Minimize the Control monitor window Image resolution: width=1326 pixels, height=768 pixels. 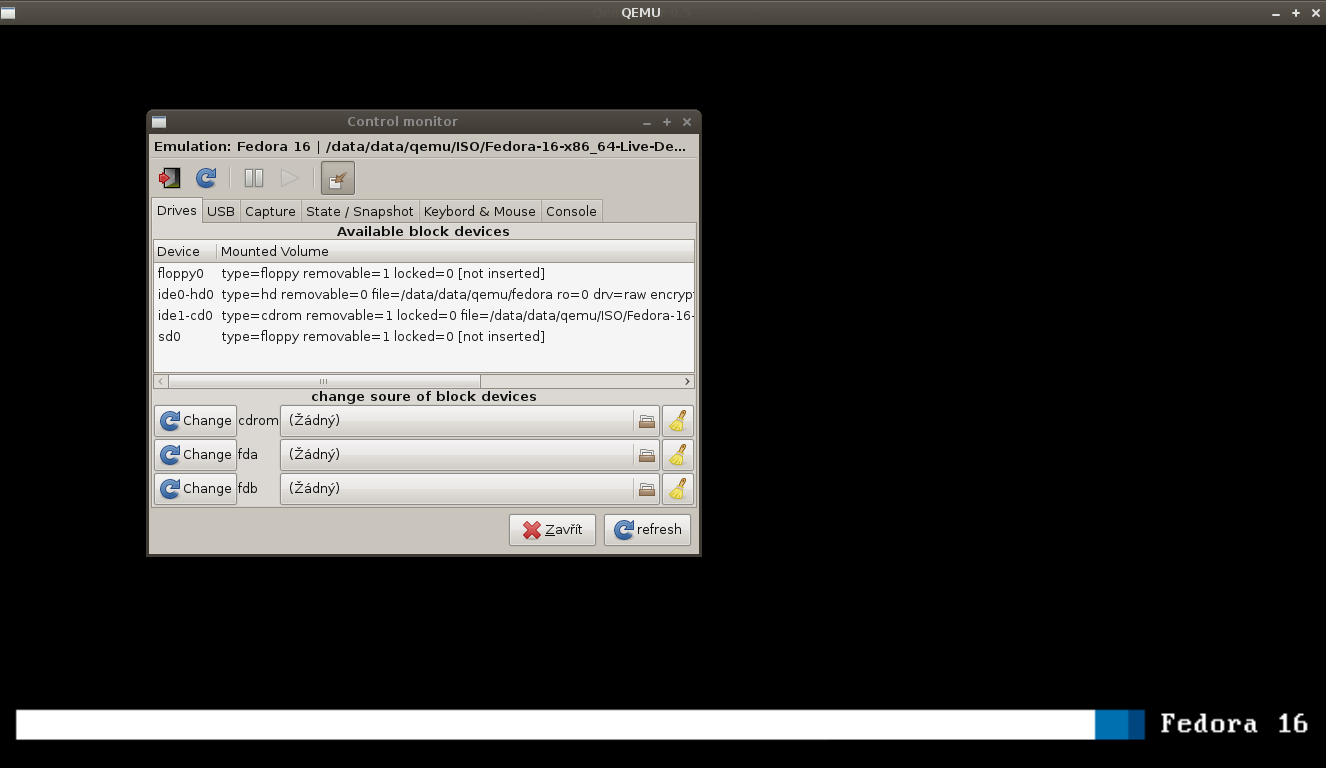click(x=647, y=122)
